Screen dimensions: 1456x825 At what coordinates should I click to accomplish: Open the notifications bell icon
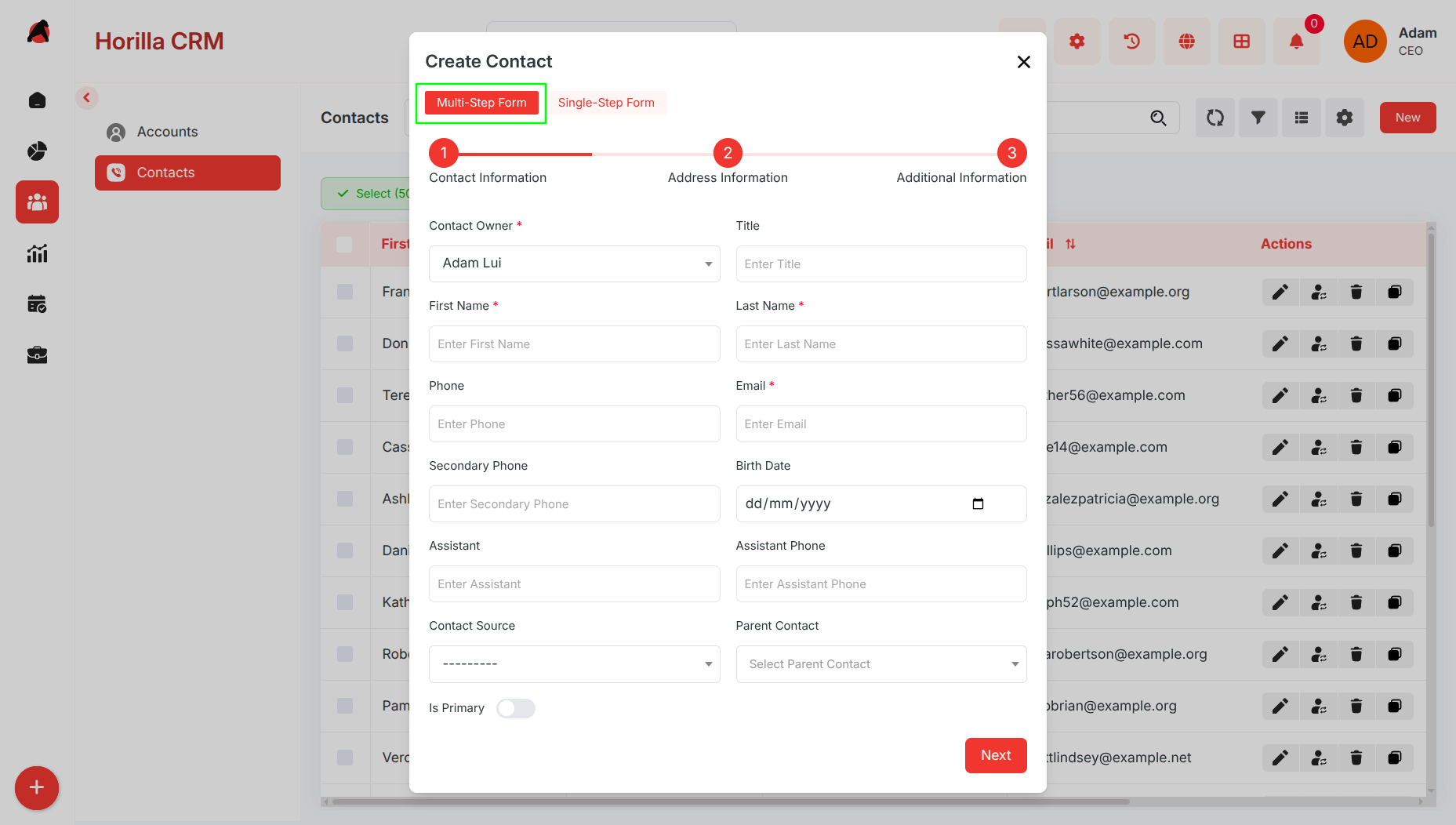click(1297, 42)
